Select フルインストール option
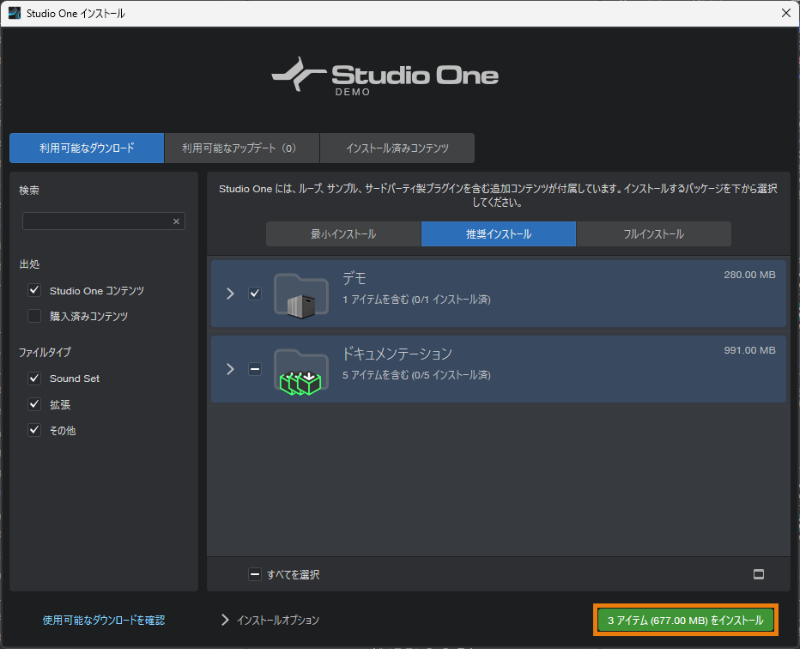Viewport: 800px width, 649px height. pyautogui.click(x=654, y=234)
